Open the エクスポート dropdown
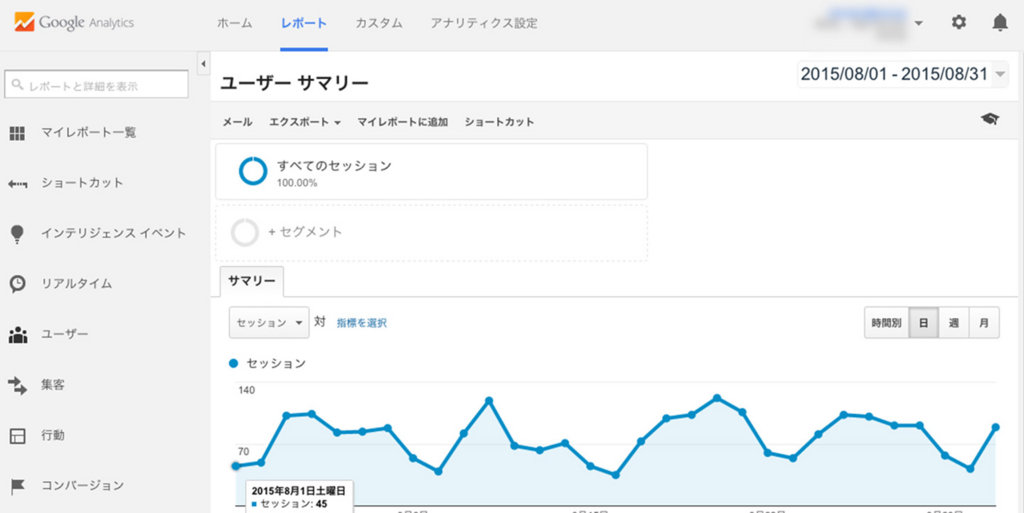Screen dimensions: 1024x513 click(305, 122)
